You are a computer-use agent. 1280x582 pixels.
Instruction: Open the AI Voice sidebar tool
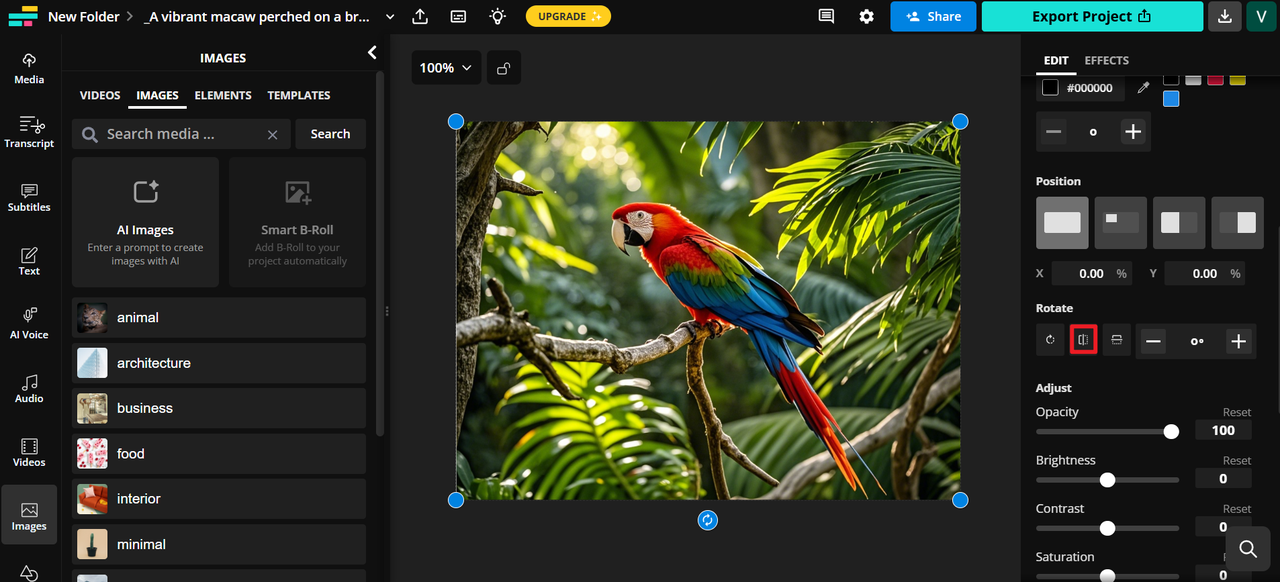pos(29,323)
